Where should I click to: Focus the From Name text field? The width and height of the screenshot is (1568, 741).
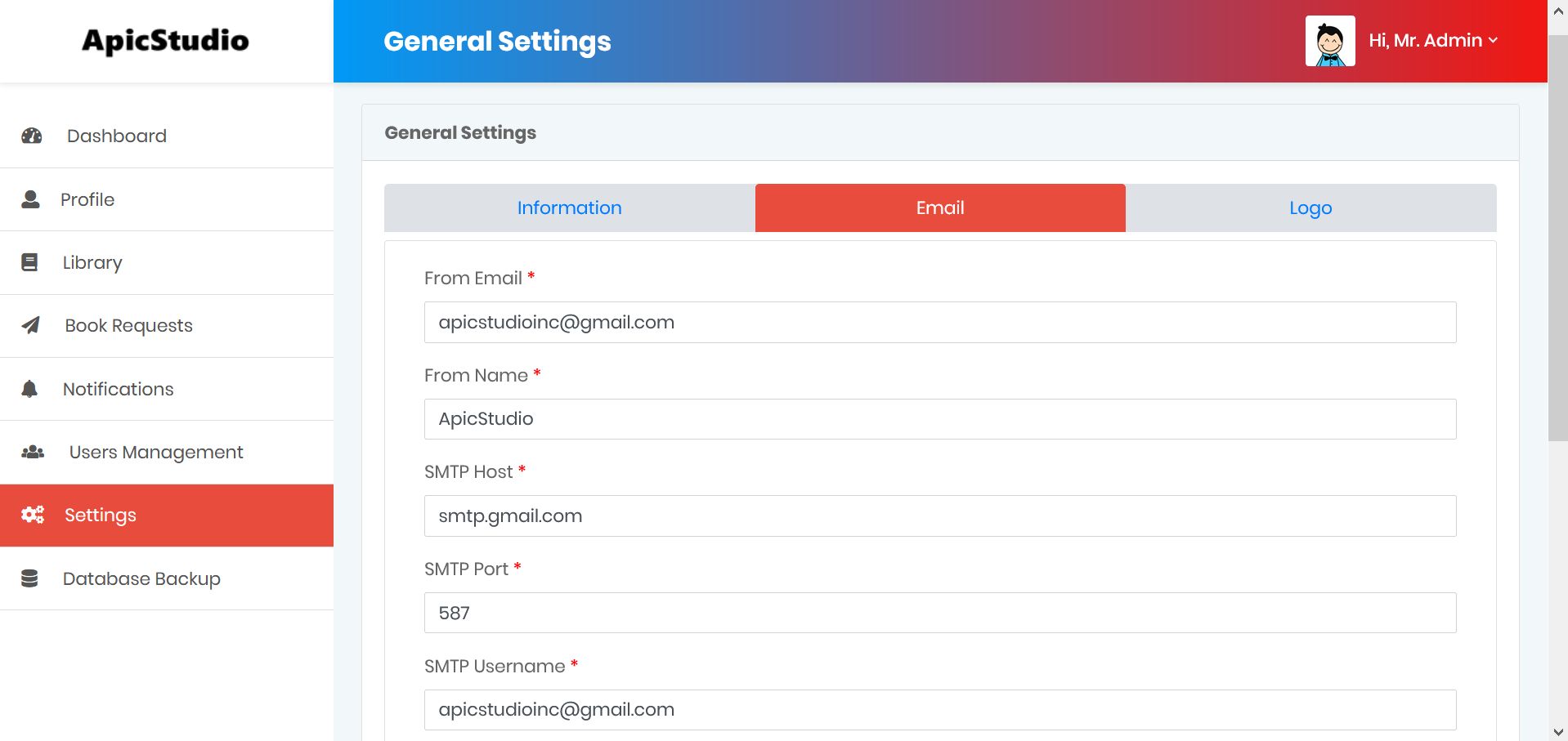pyautogui.click(x=940, y=419)
